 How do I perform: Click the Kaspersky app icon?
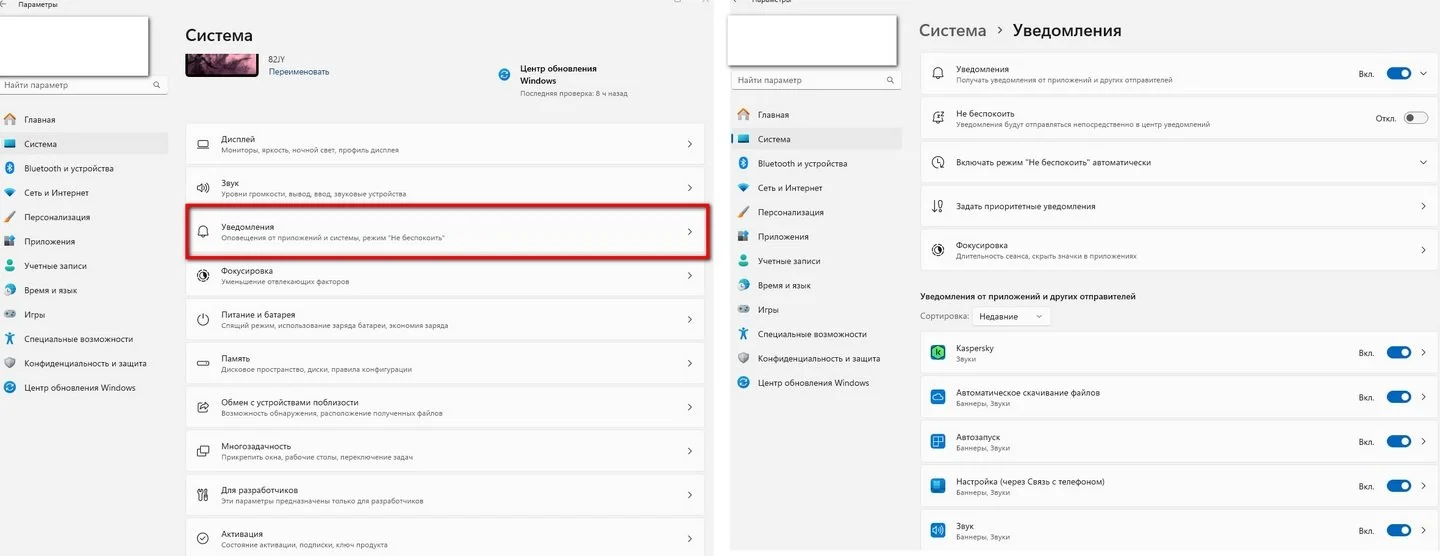pyautogui.click(x=938, y=353)
